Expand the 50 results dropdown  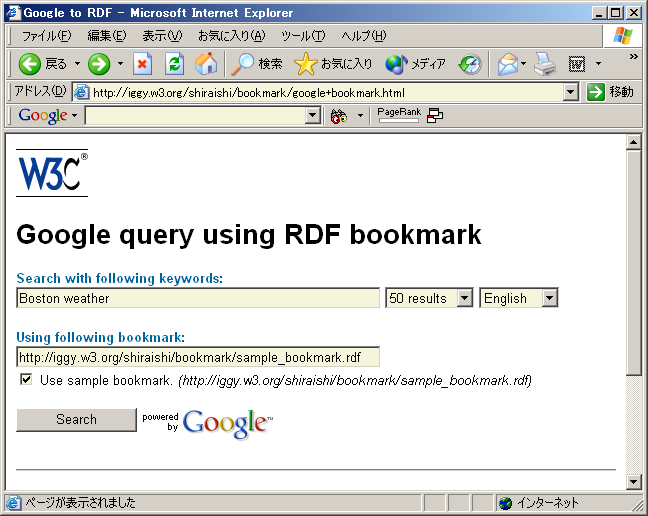click(464, 298)
